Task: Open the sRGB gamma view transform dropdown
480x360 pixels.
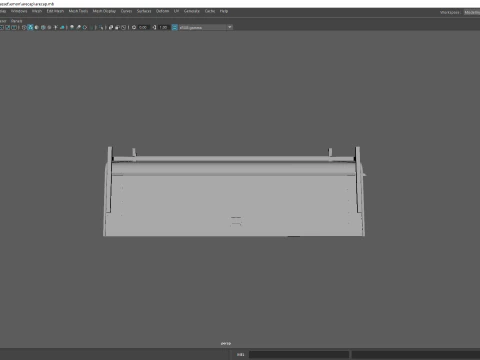Action: click(206, 27)
